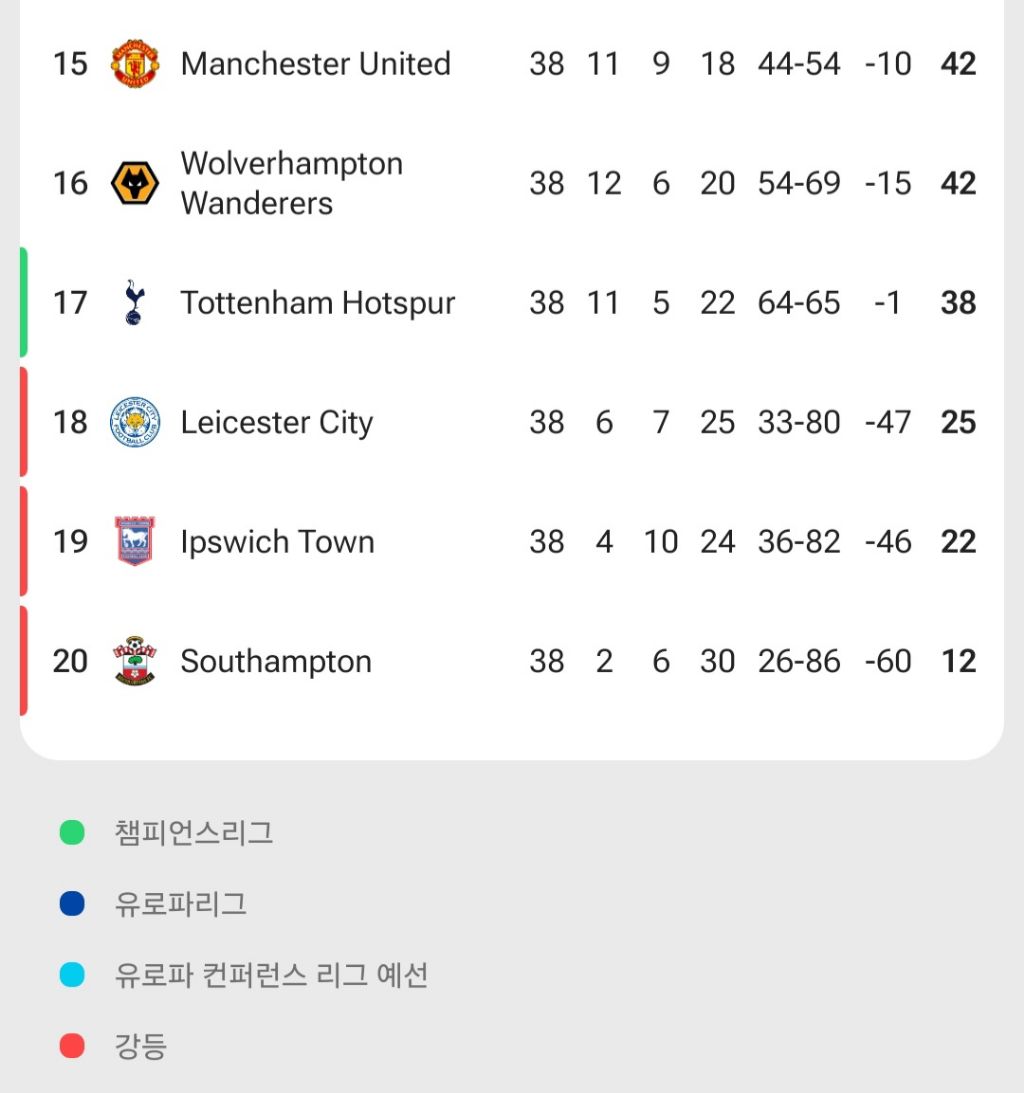Image resolution: width=1024 pixels, height=1093 pixels.
Task: Click the green 챔피언스리그 legend dot
Action: click(72, 832)
